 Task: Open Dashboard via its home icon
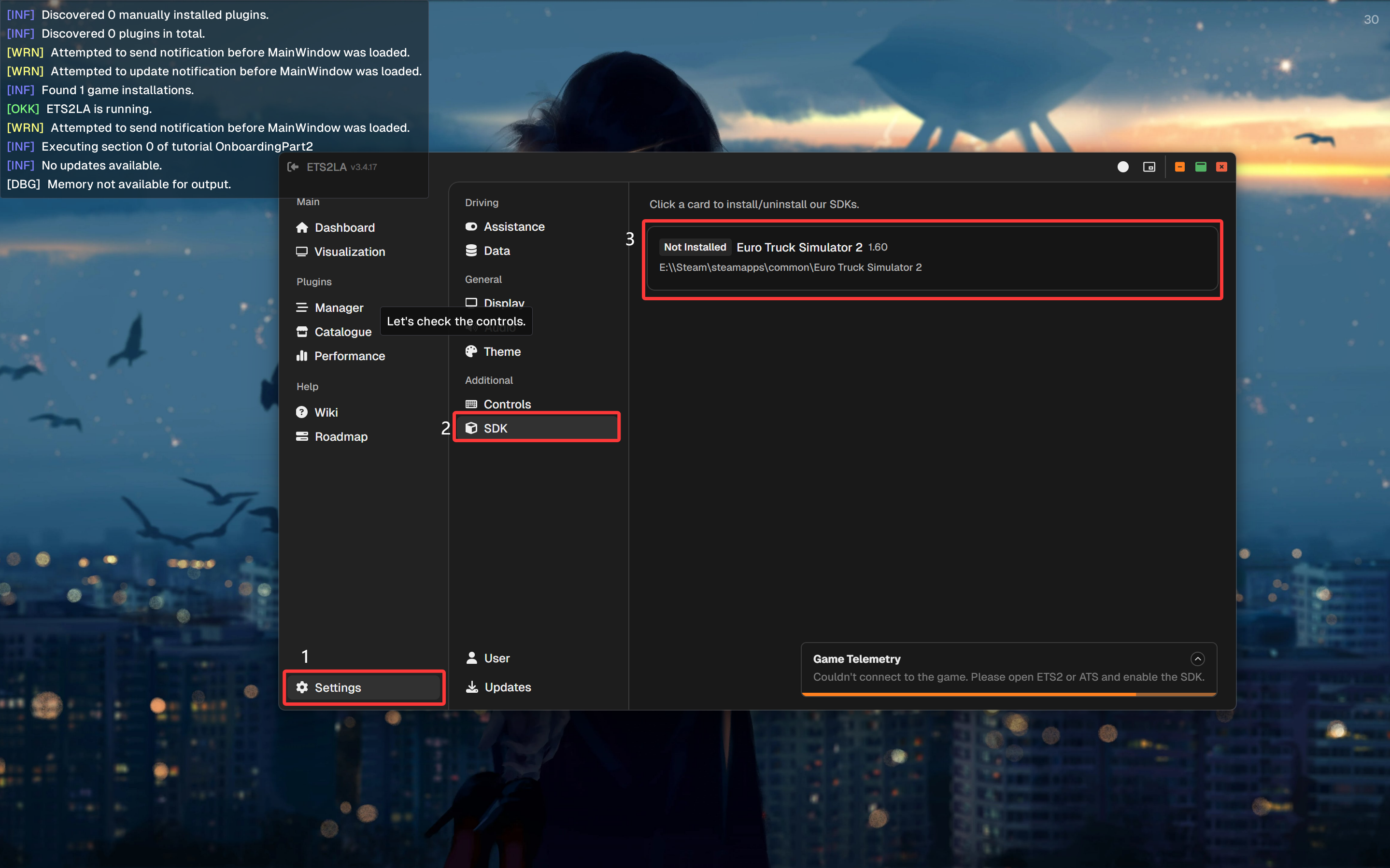302,227
